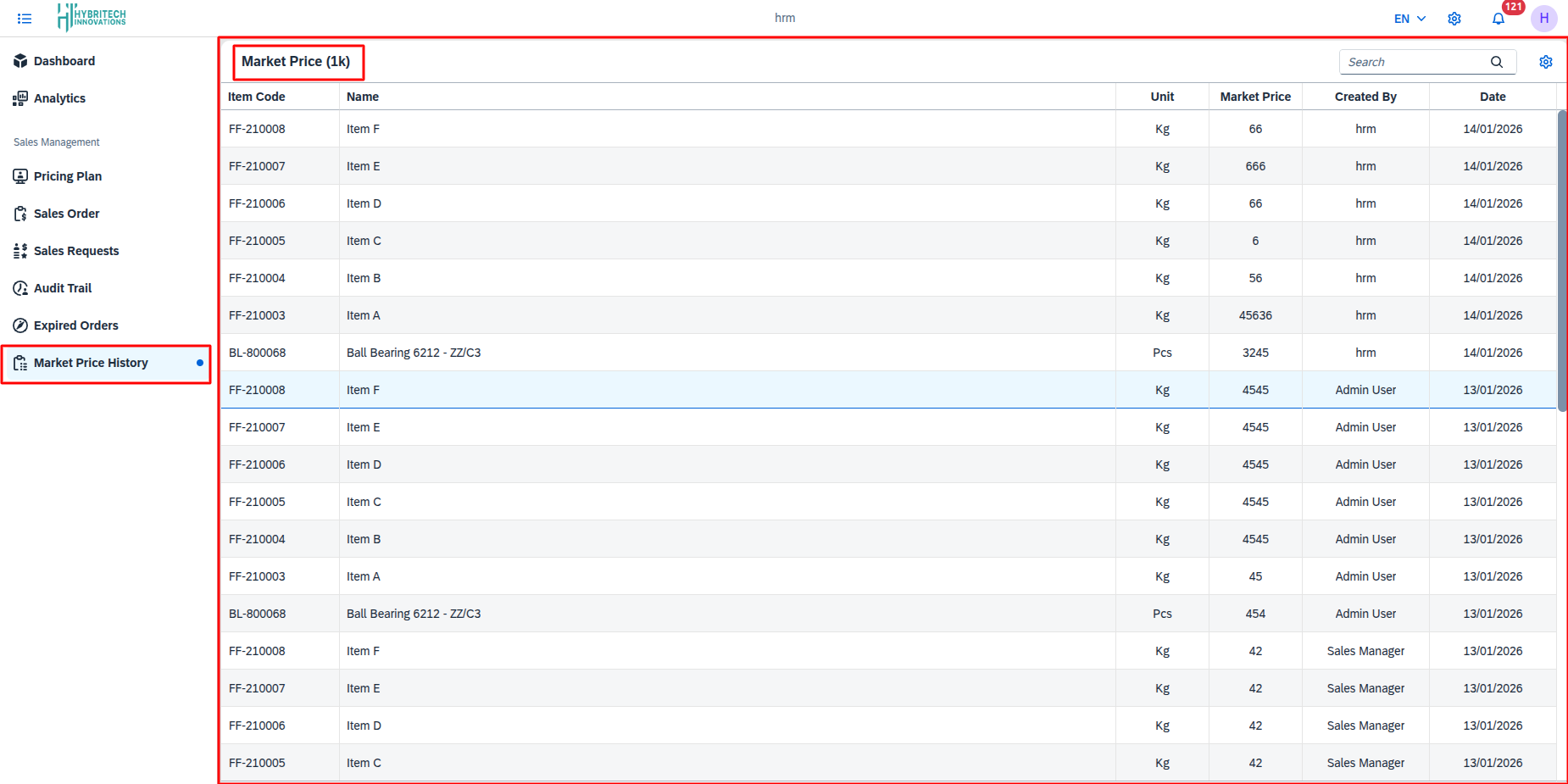Open the Audit Trail page
1568x784 pixels.
(x=63, y=288)
